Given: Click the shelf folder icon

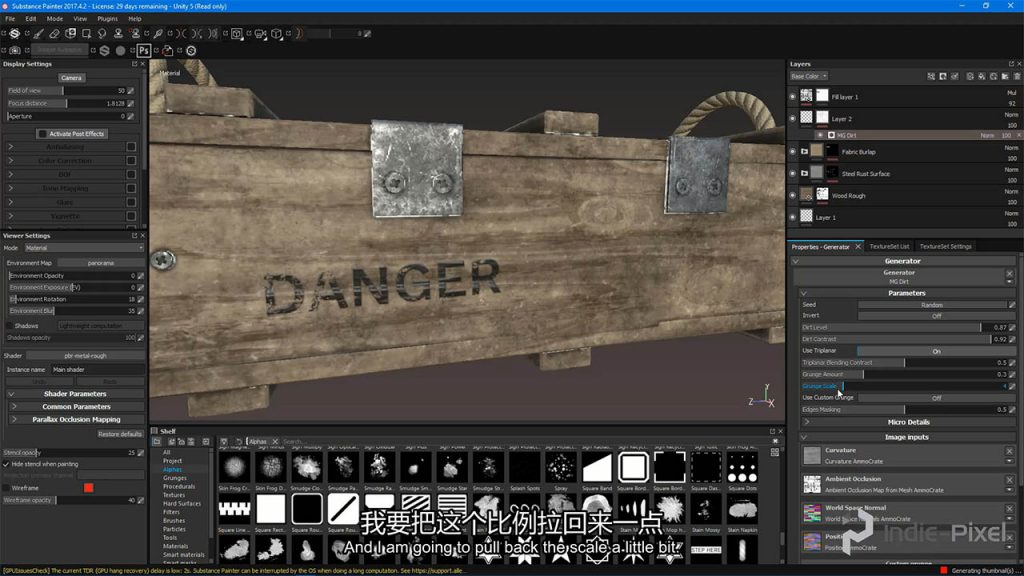Looking at the screenshot, I should [x=157, y=442].
